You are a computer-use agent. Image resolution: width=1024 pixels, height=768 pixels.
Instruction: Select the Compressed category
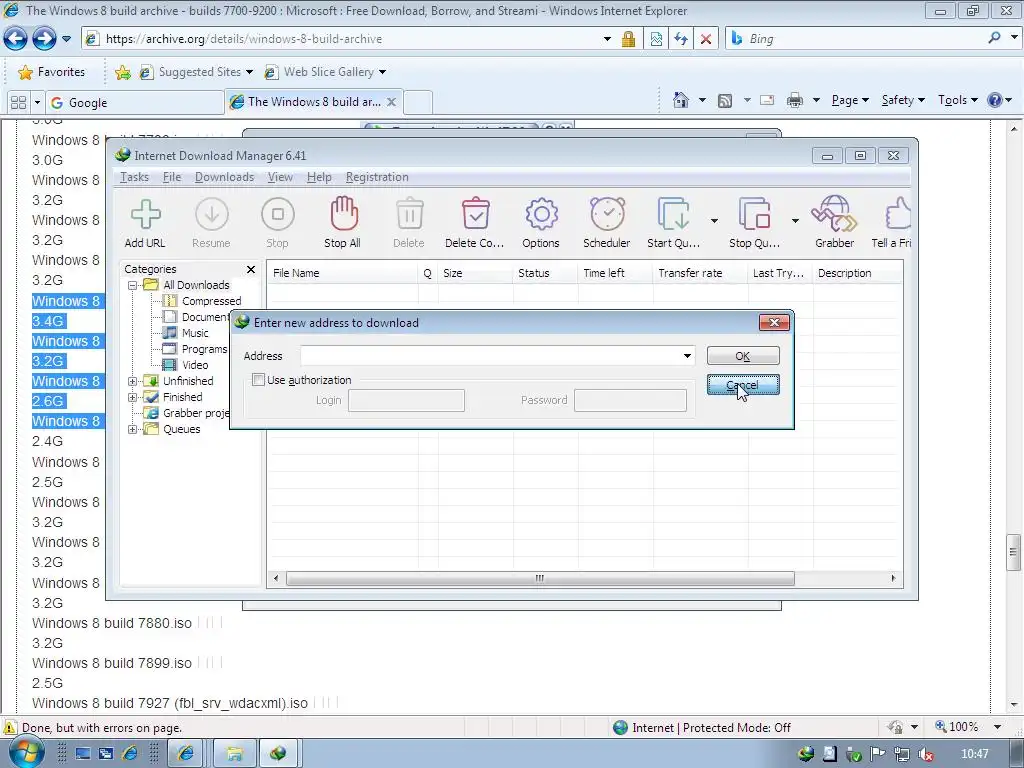click(212, 301)
